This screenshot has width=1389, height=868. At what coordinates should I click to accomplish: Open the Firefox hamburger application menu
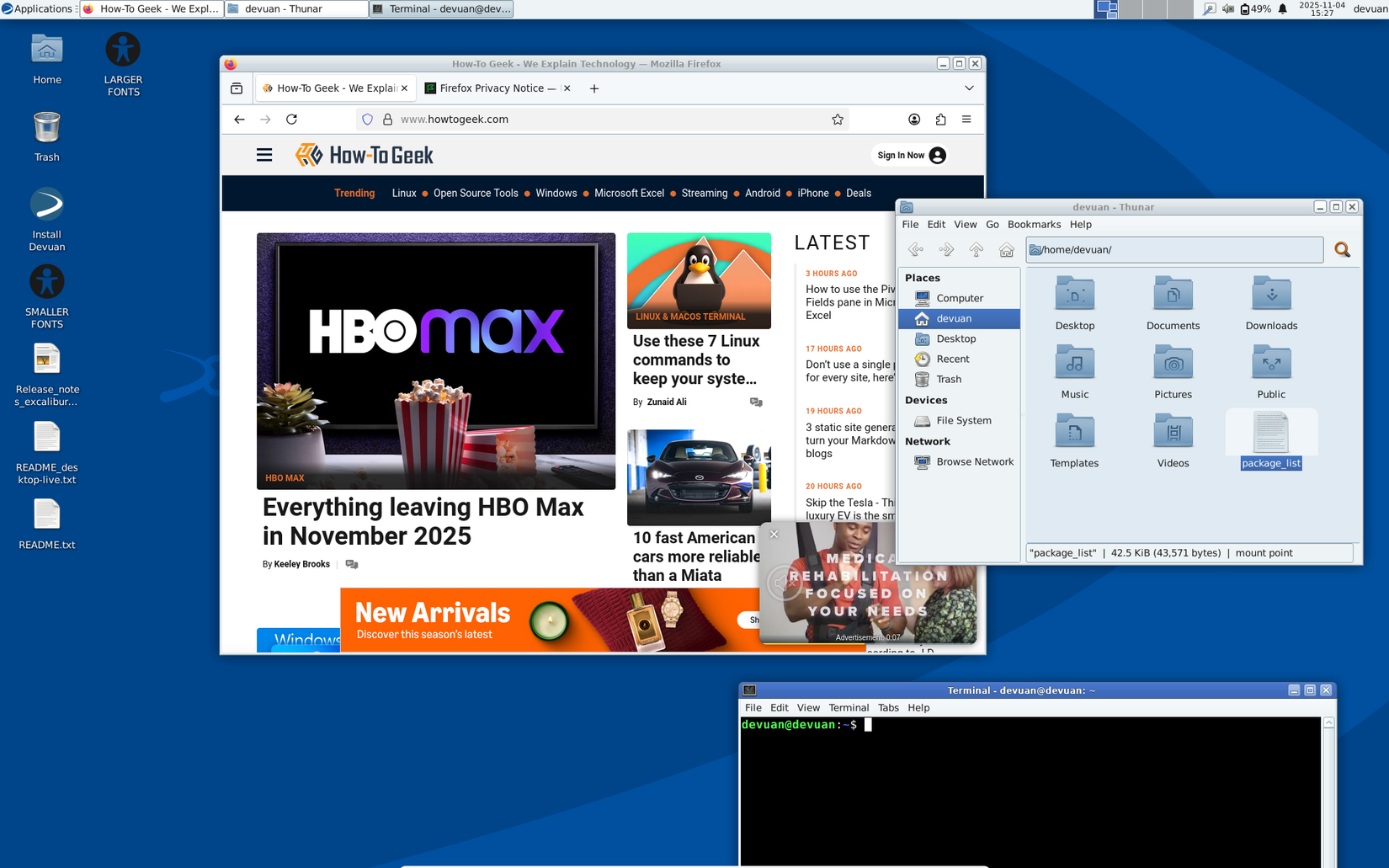coord(966,119)
